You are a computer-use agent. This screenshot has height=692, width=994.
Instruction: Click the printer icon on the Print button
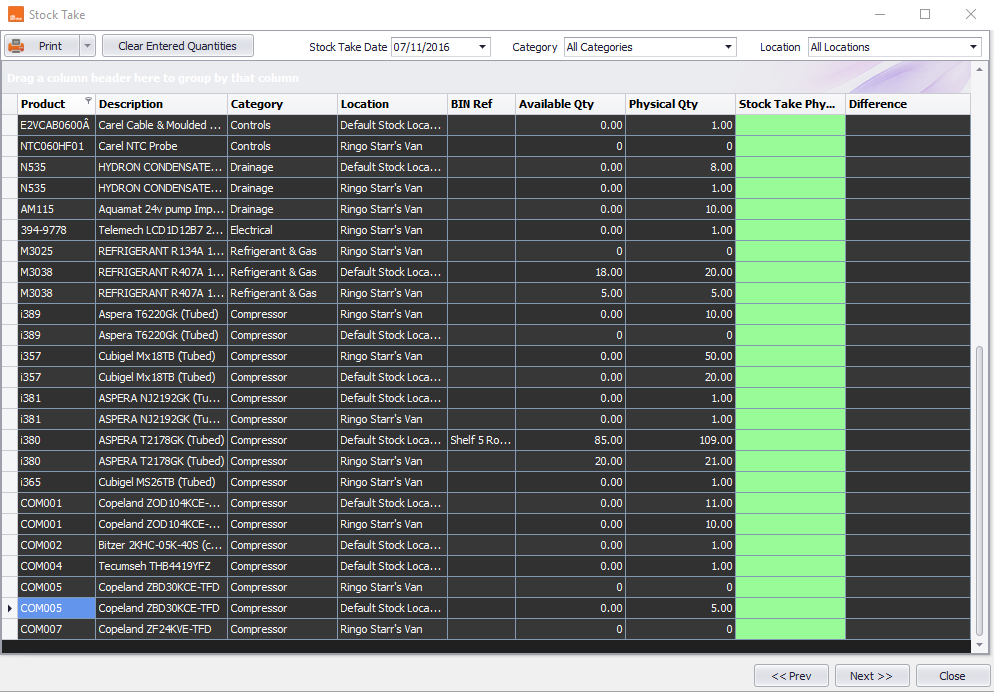pos(18,45)
